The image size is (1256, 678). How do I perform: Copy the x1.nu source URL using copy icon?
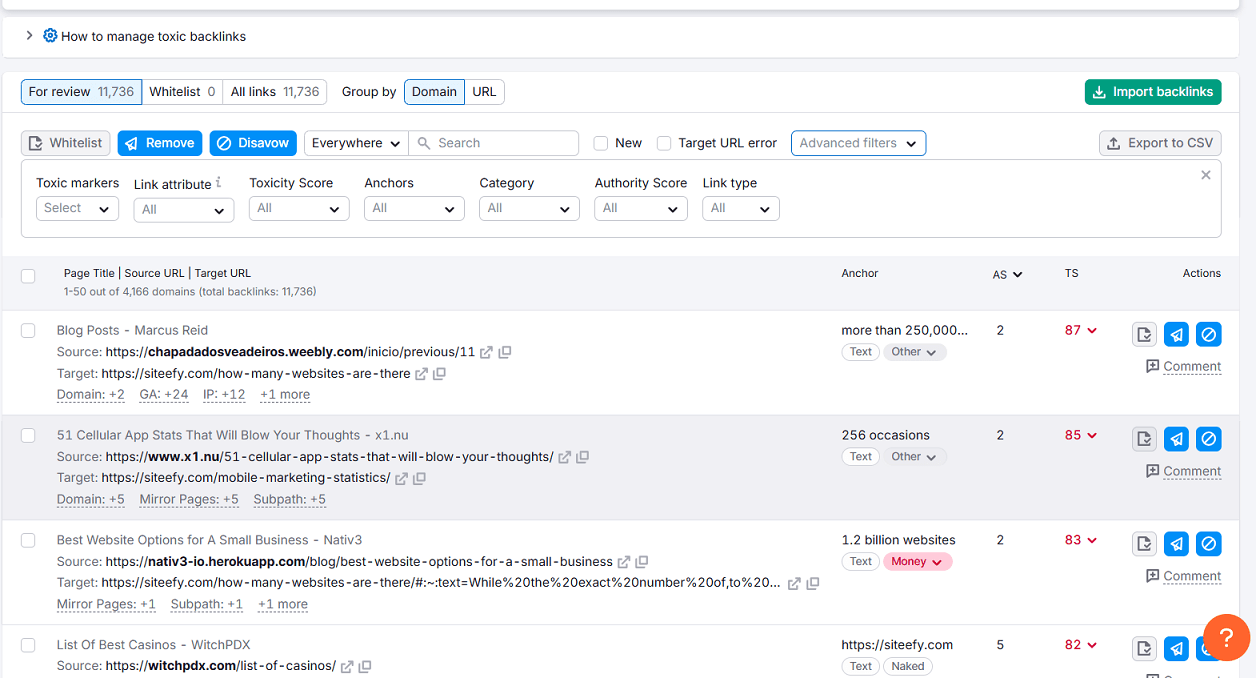[x=583, y=456]
